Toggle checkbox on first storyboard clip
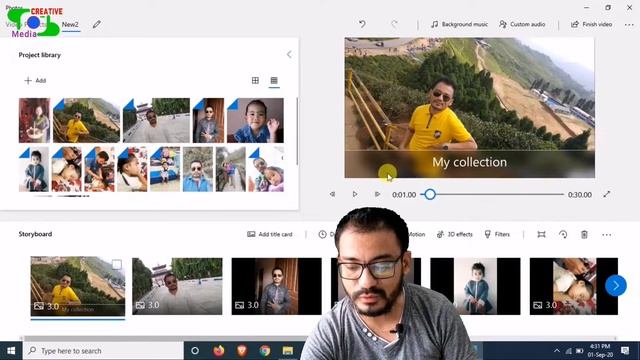The width and height of the screenshot is (640, 360). click(117, 264)
